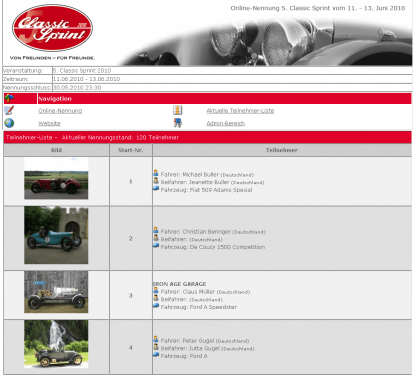The width and height of the screenshot is (417, 375).
Task: Click car icon beside Fiat 509 Adams Special
Action: (x=156, y=189)
